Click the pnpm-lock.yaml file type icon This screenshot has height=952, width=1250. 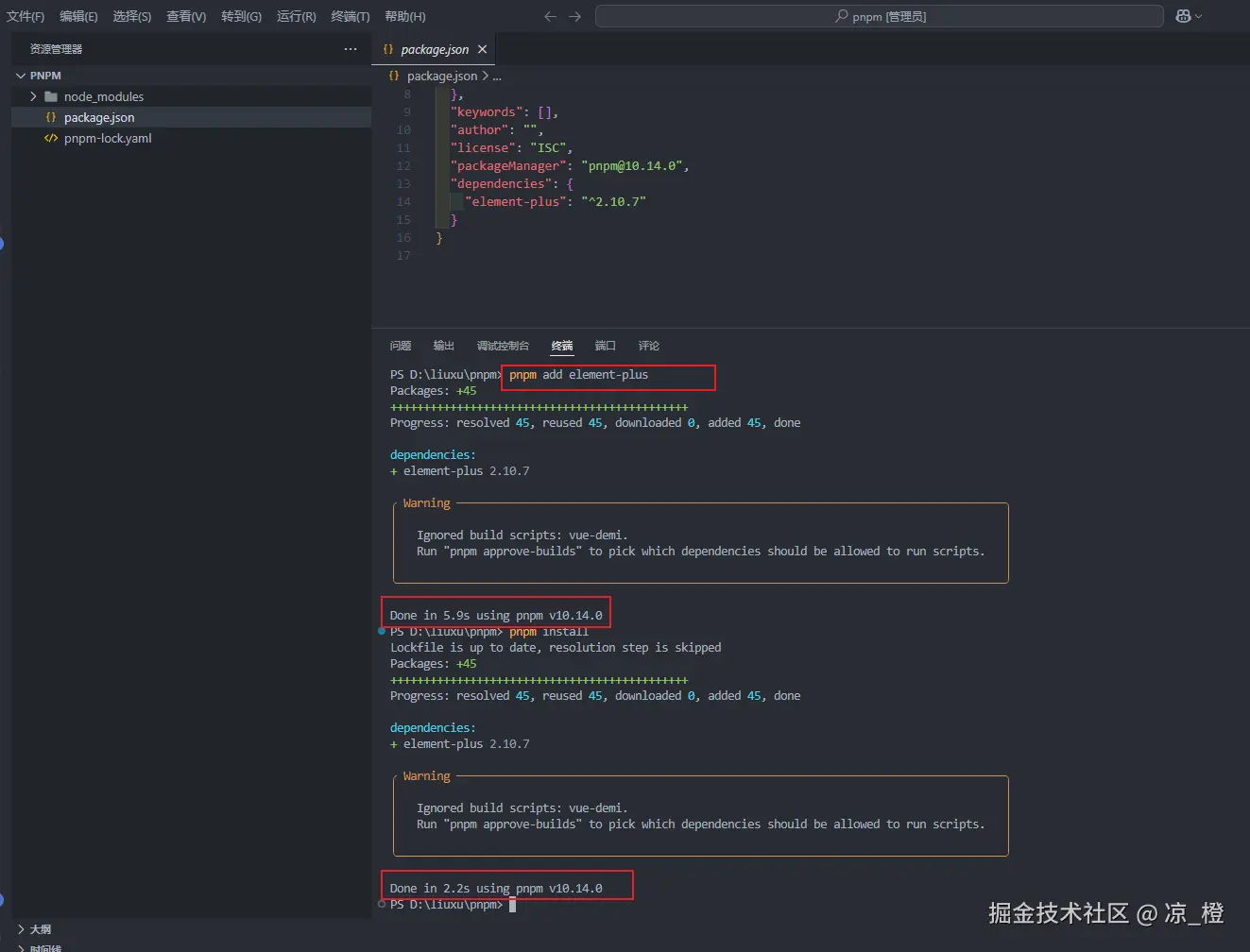pos(51,138)
